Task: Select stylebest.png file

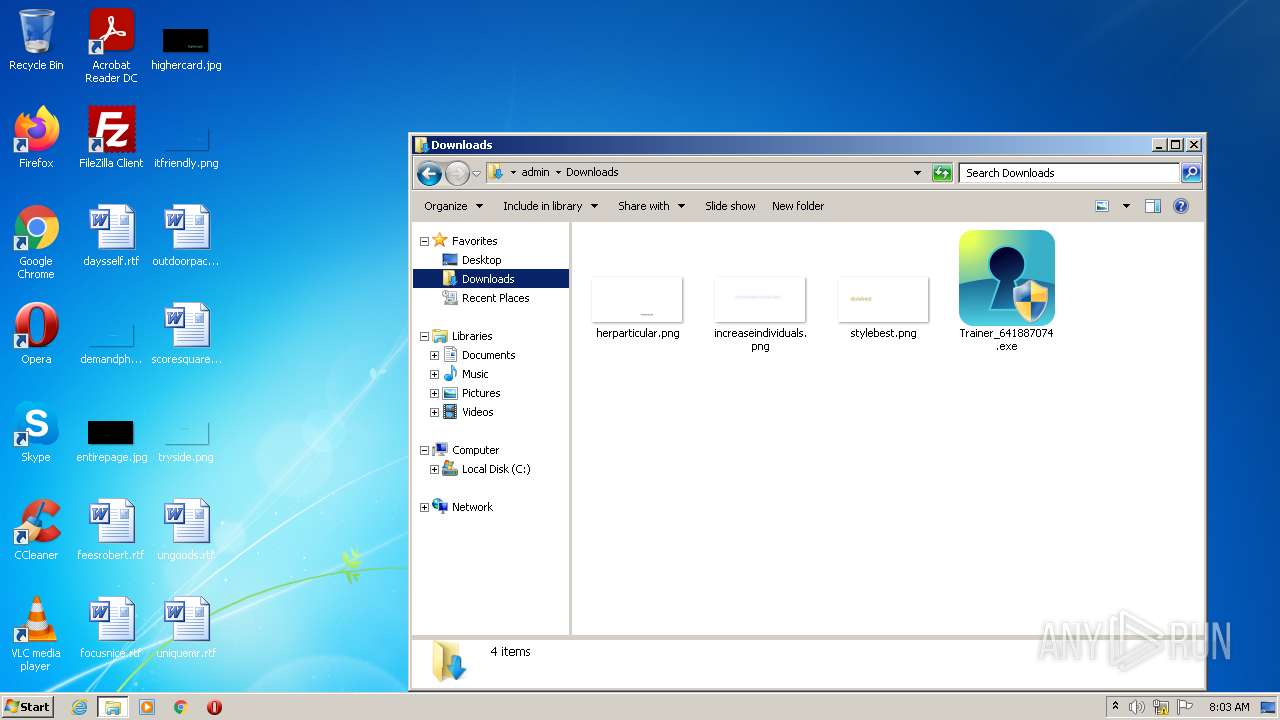Action: click(x=883, y=308)
